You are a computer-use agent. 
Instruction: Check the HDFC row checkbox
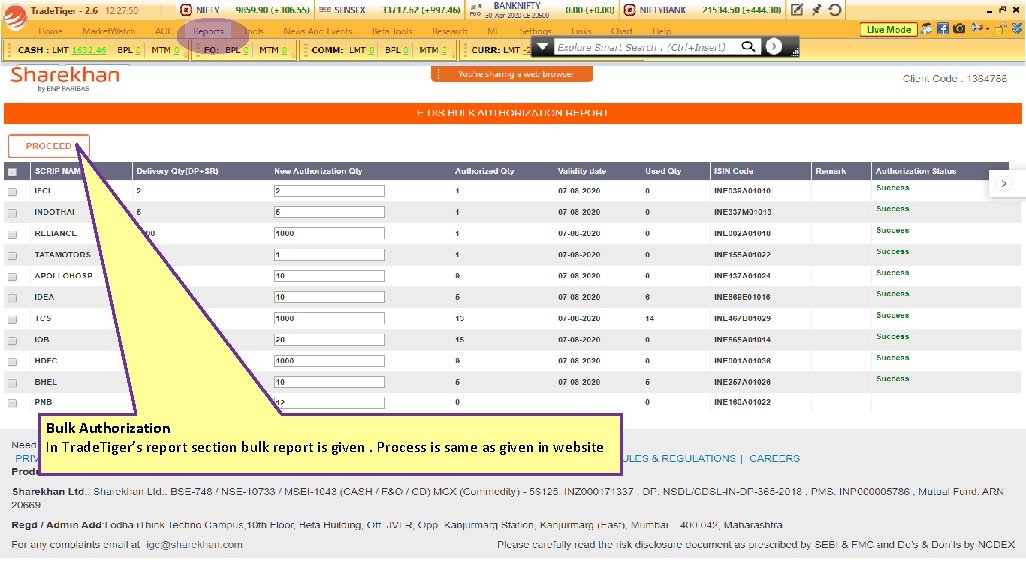pos(12,362)
